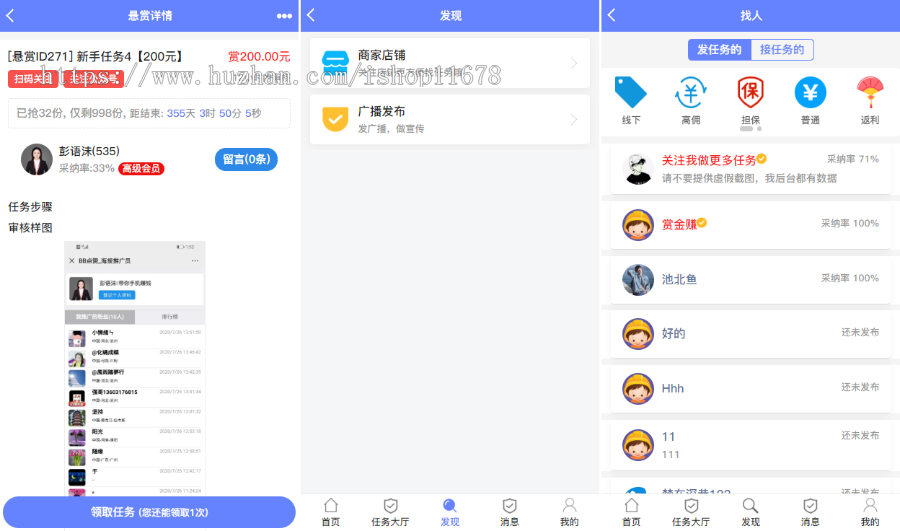900x531 pixels.
Task: Open the 审核样图 sample screenshot
Action: (135, 368)
